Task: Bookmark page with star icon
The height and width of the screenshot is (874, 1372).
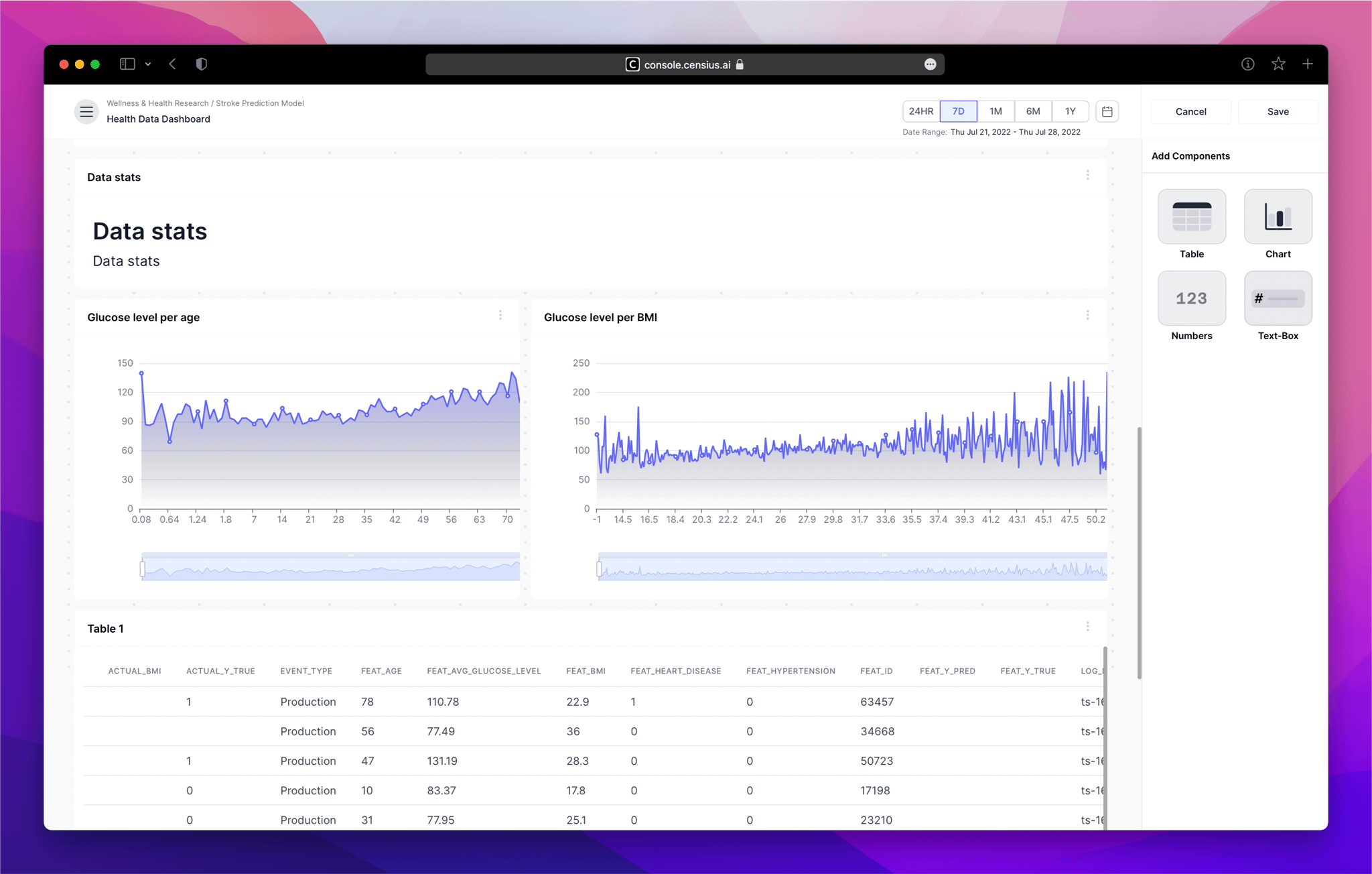Action: point(1278,64)
